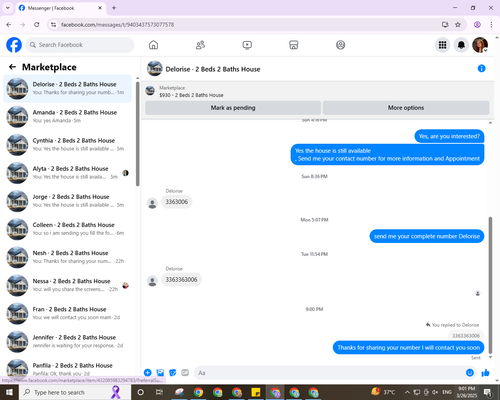Open Jennifer's conversation
This screenshot has height=400, width=500.
[67, 341]
